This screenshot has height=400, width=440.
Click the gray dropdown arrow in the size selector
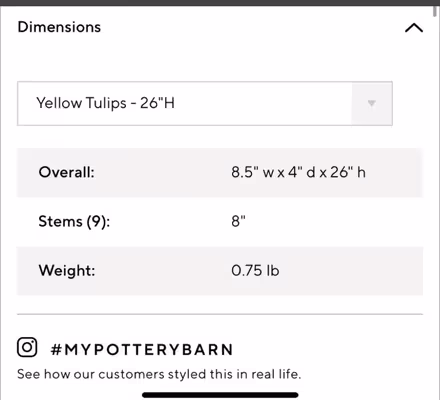tap(372, 103)
